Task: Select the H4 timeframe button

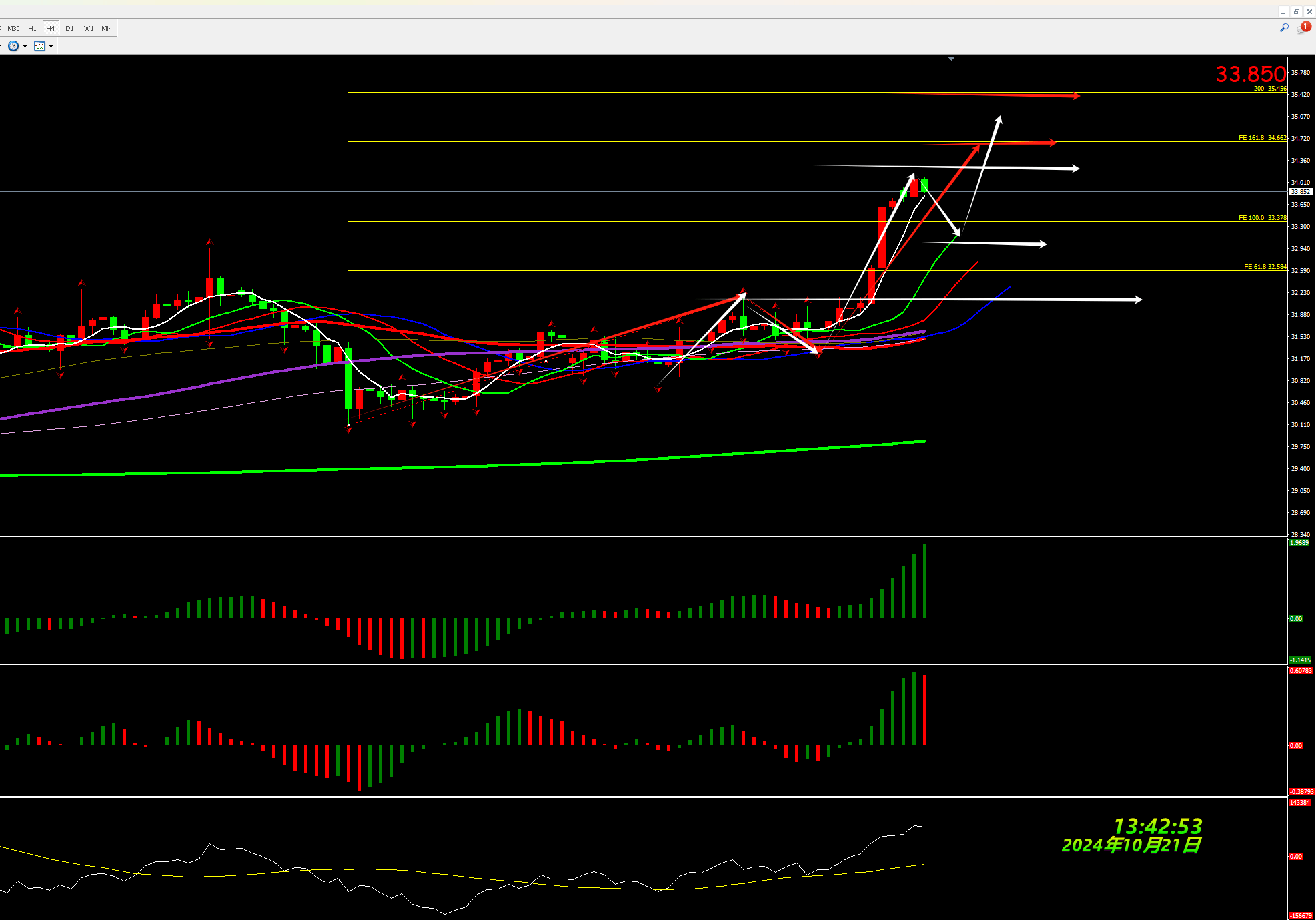Action: tap(51, 28)
